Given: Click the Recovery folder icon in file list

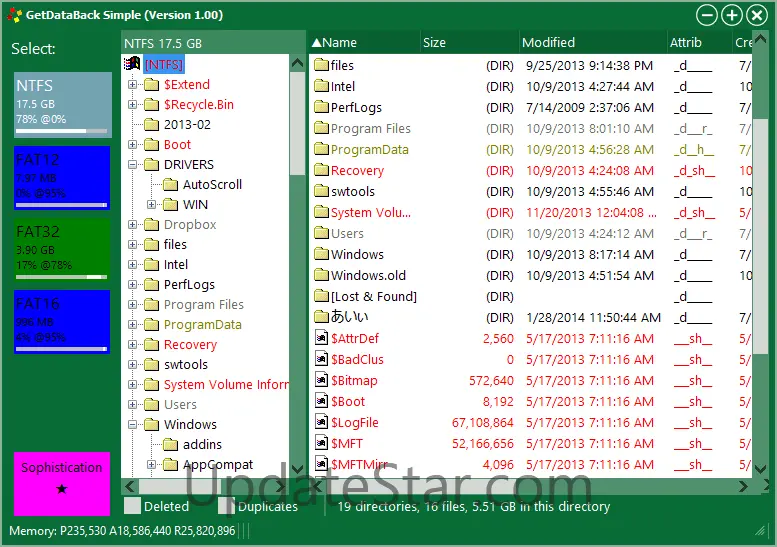Looking at the screenshot, I should pos(322,170).
